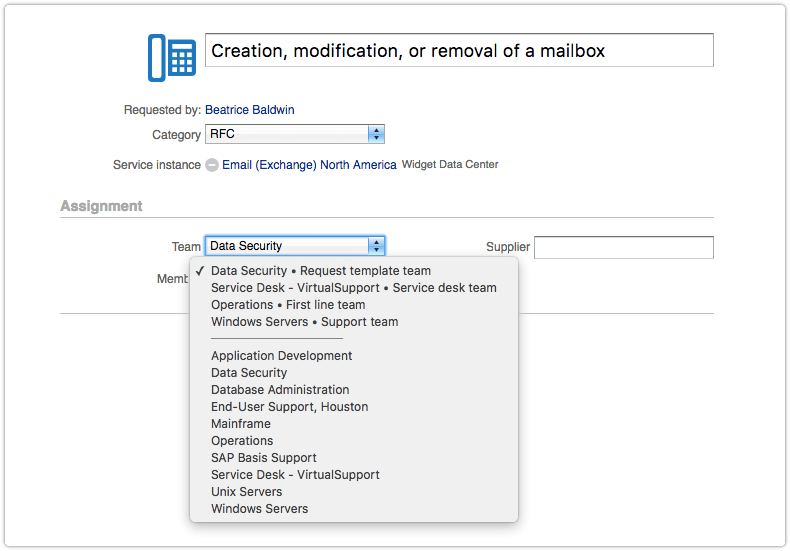Click the Assignment section heading
This screenshot has width=790, height=551.
coord(101,206)
